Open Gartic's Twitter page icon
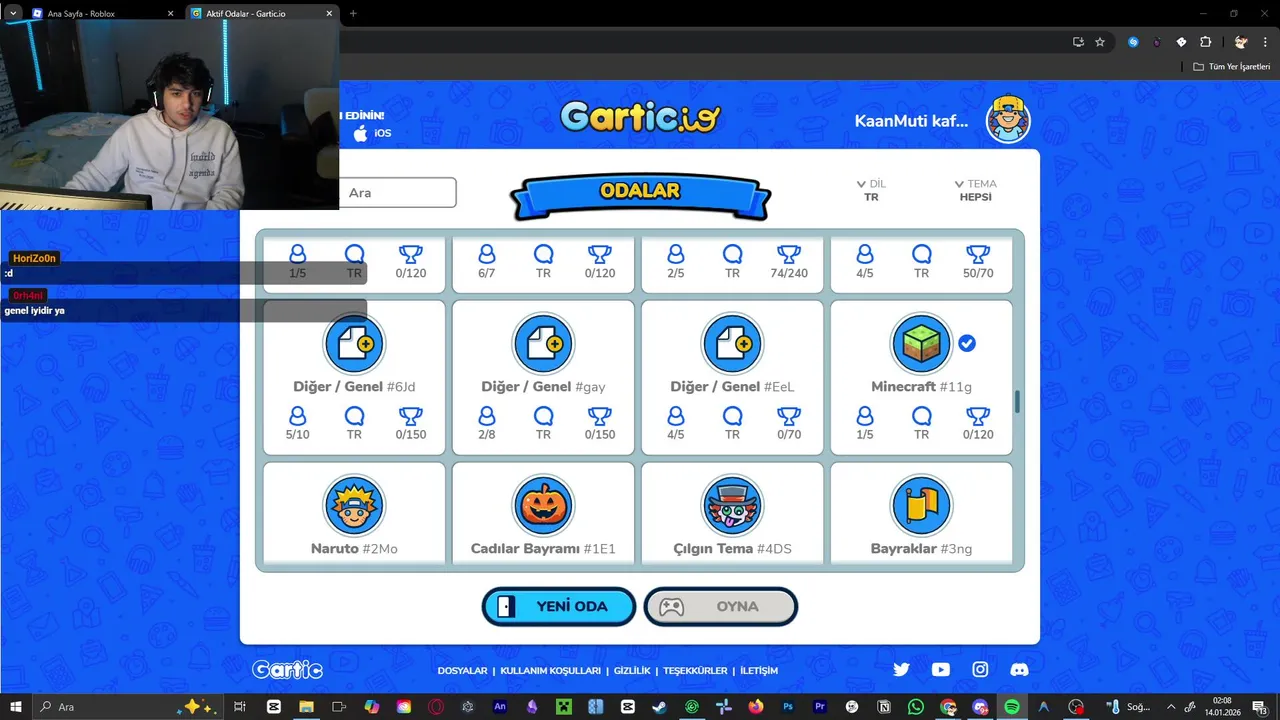This screenshot has height=720, width=1280. click(901, 670)
